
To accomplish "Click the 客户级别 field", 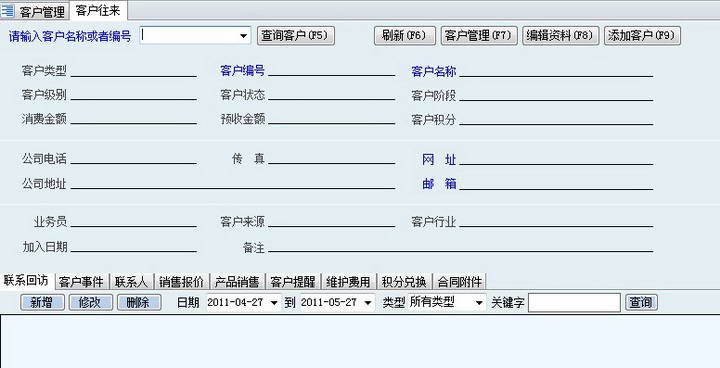I will click(x=134, y=94).
